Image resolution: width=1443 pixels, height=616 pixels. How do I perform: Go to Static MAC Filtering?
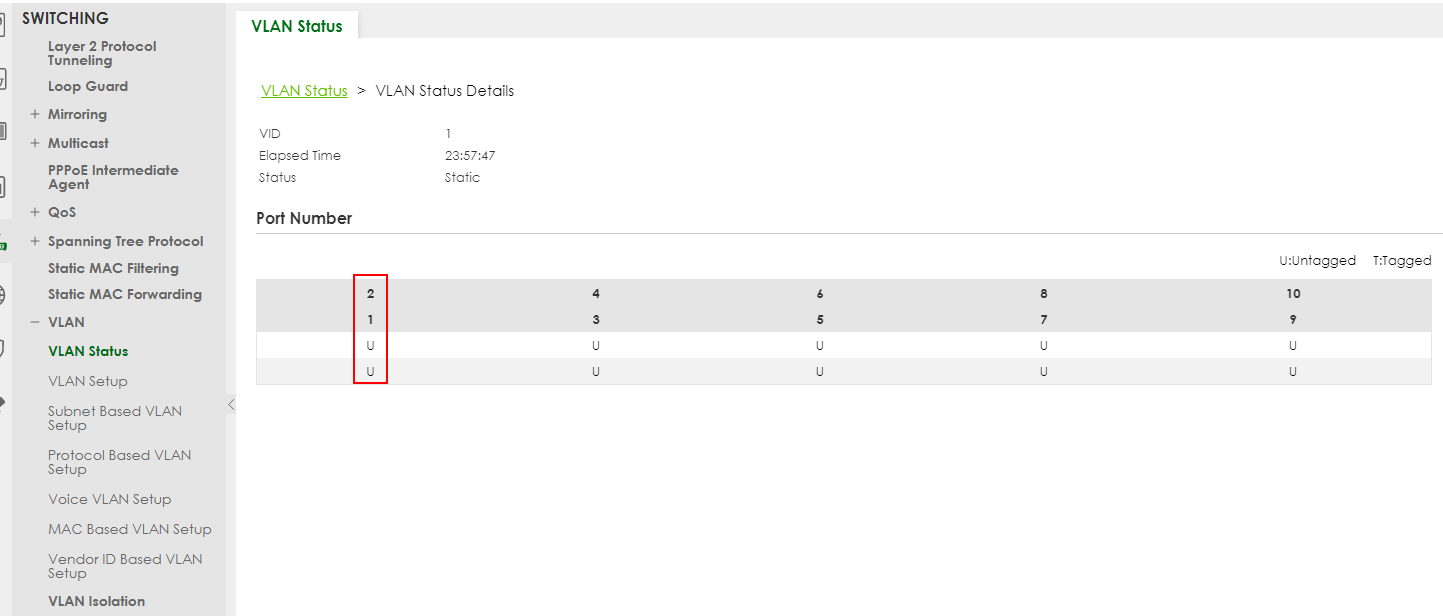click(x=113, y=268)
